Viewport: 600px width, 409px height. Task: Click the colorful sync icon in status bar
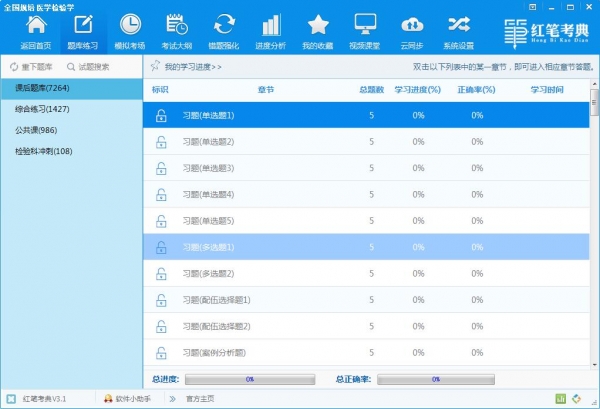coord(577,399)
